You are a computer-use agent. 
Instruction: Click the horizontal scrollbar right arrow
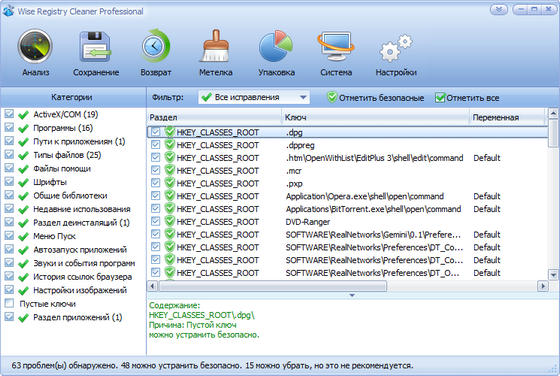coord(543,286)
